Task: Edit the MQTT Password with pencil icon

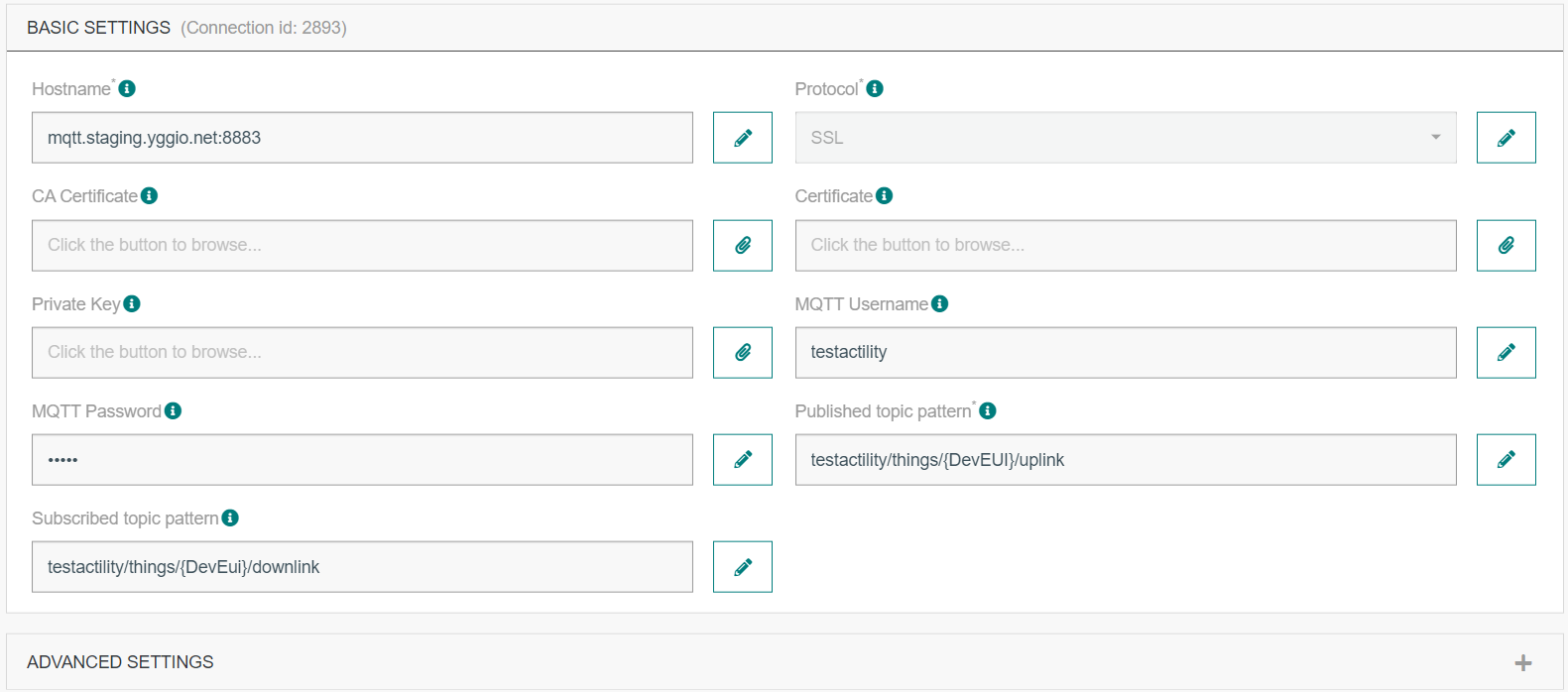Action: [x=742, y=459]
